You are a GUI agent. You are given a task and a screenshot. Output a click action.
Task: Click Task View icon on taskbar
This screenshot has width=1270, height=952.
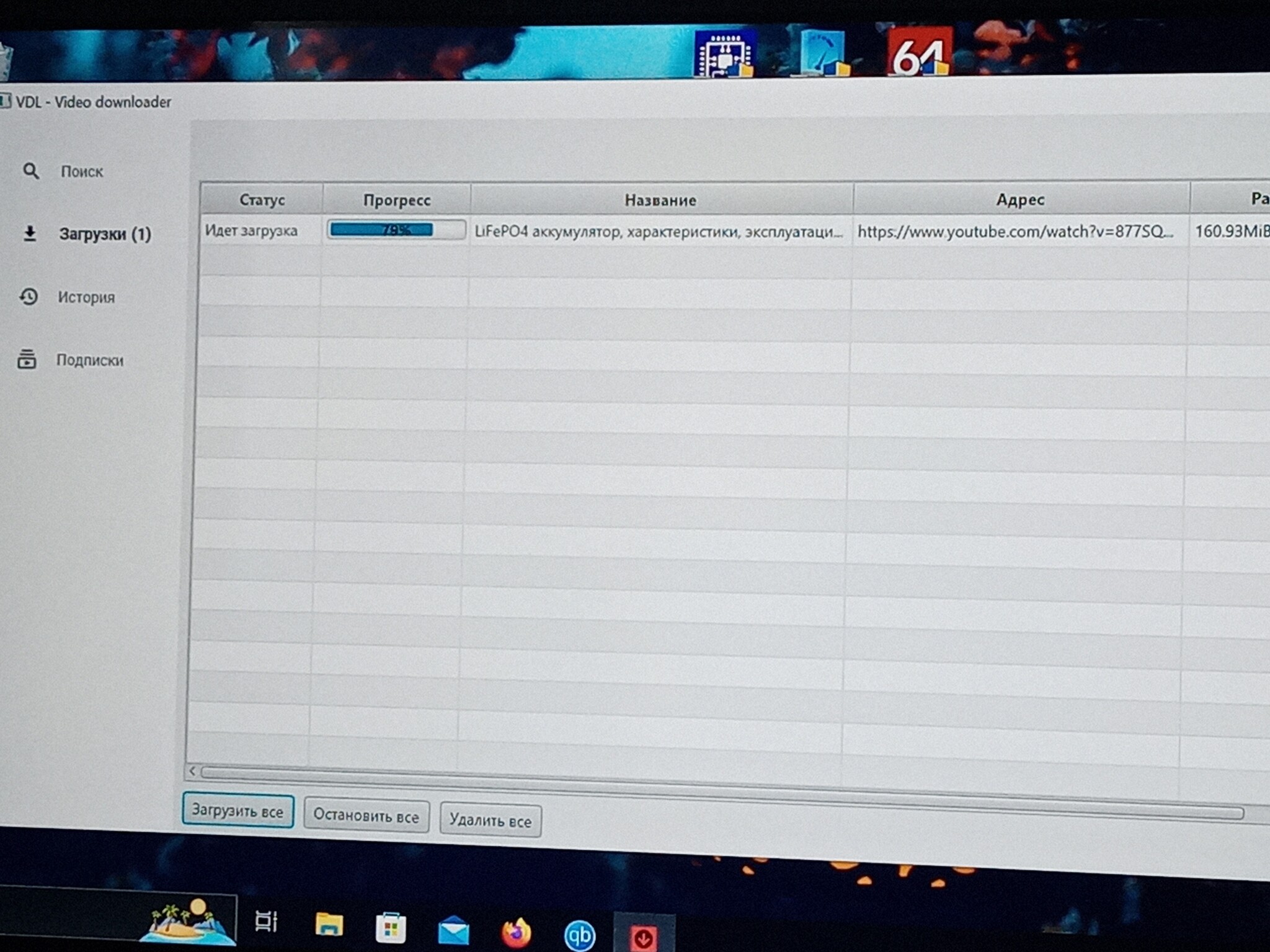click(266, 922)
